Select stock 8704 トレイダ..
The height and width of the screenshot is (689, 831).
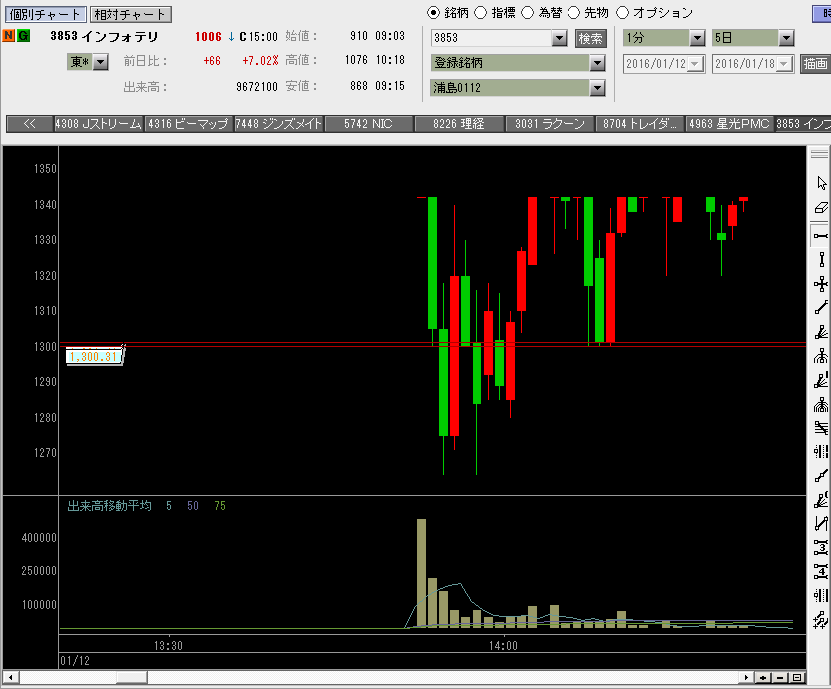[639, 124]
